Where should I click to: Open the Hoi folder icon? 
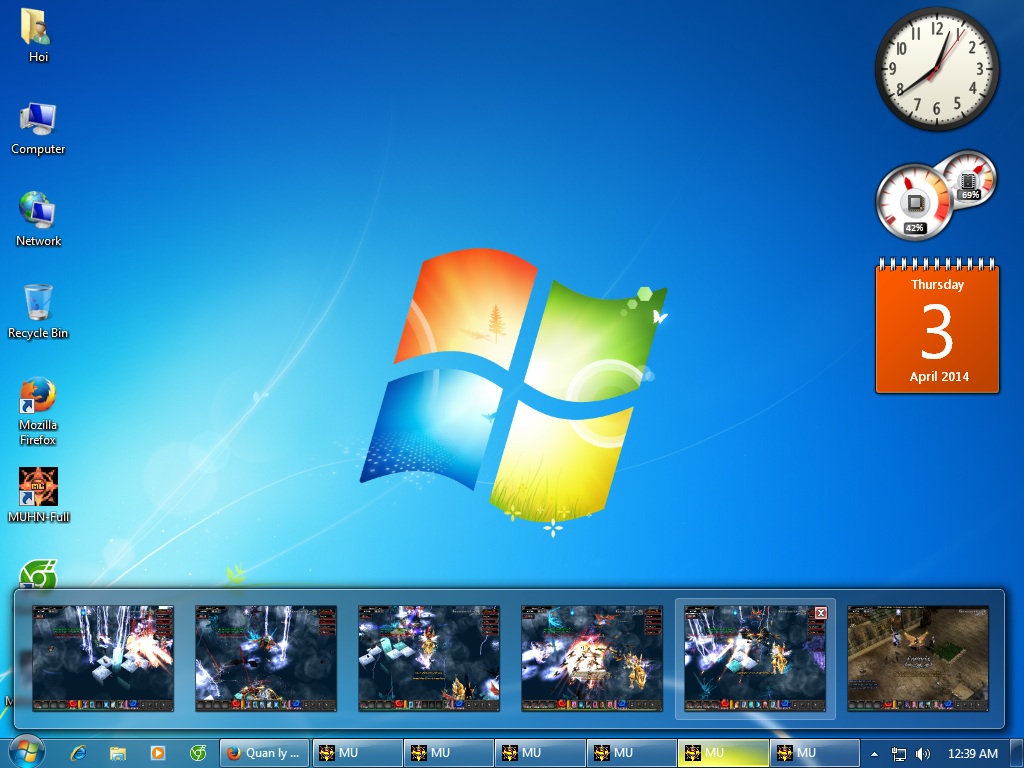[x=37, y=36]
